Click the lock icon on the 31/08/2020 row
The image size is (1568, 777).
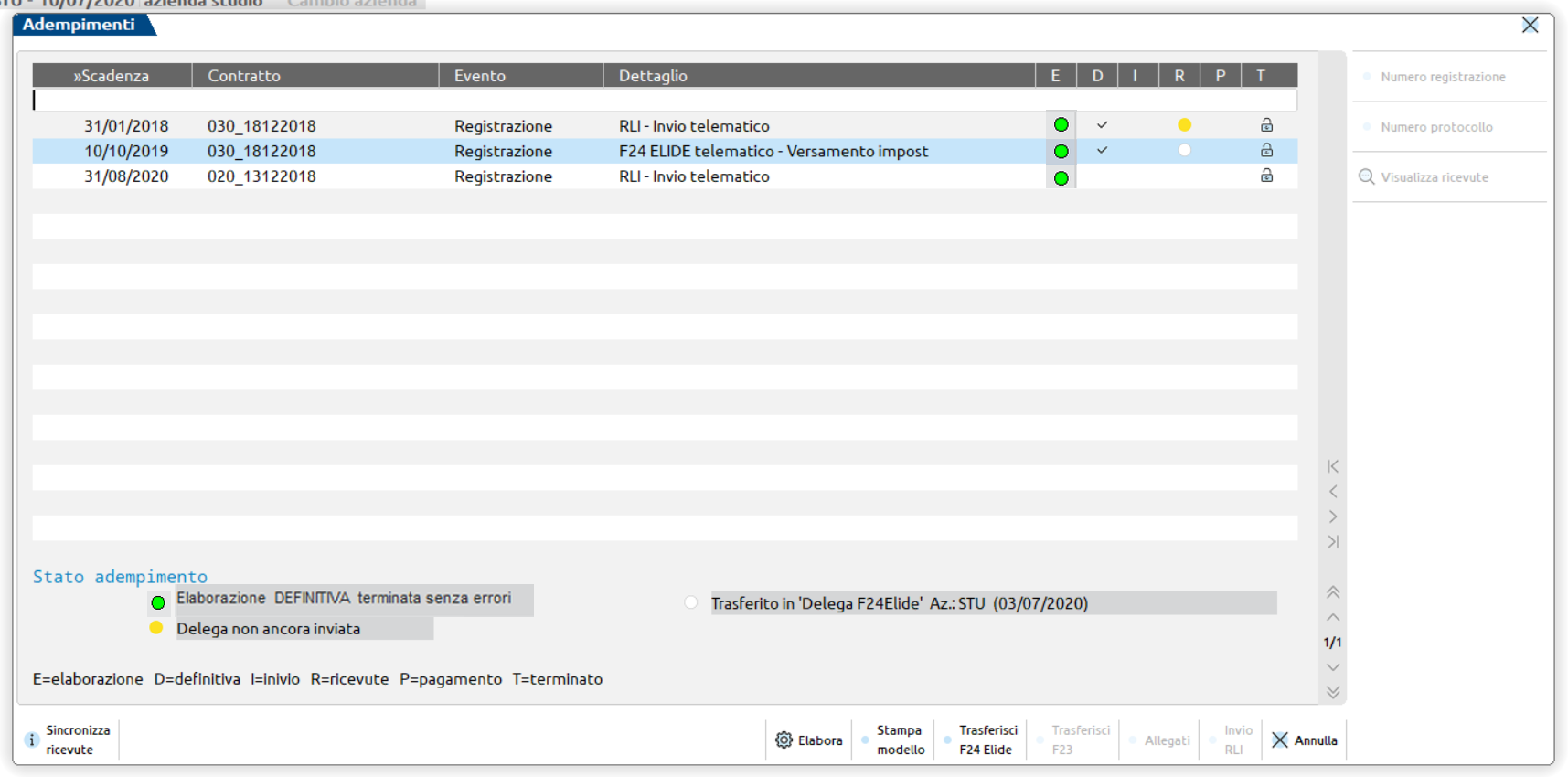pos(1266,176)
